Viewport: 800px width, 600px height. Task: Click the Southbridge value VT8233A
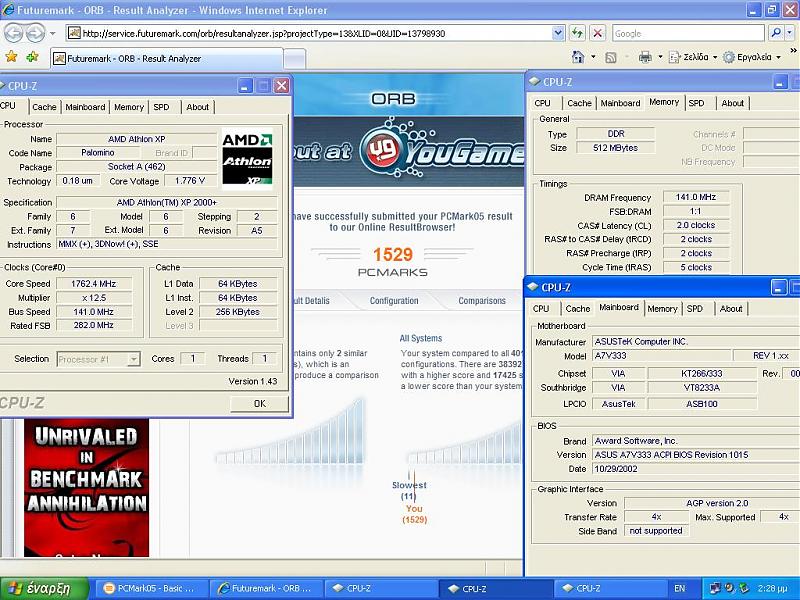702,388
